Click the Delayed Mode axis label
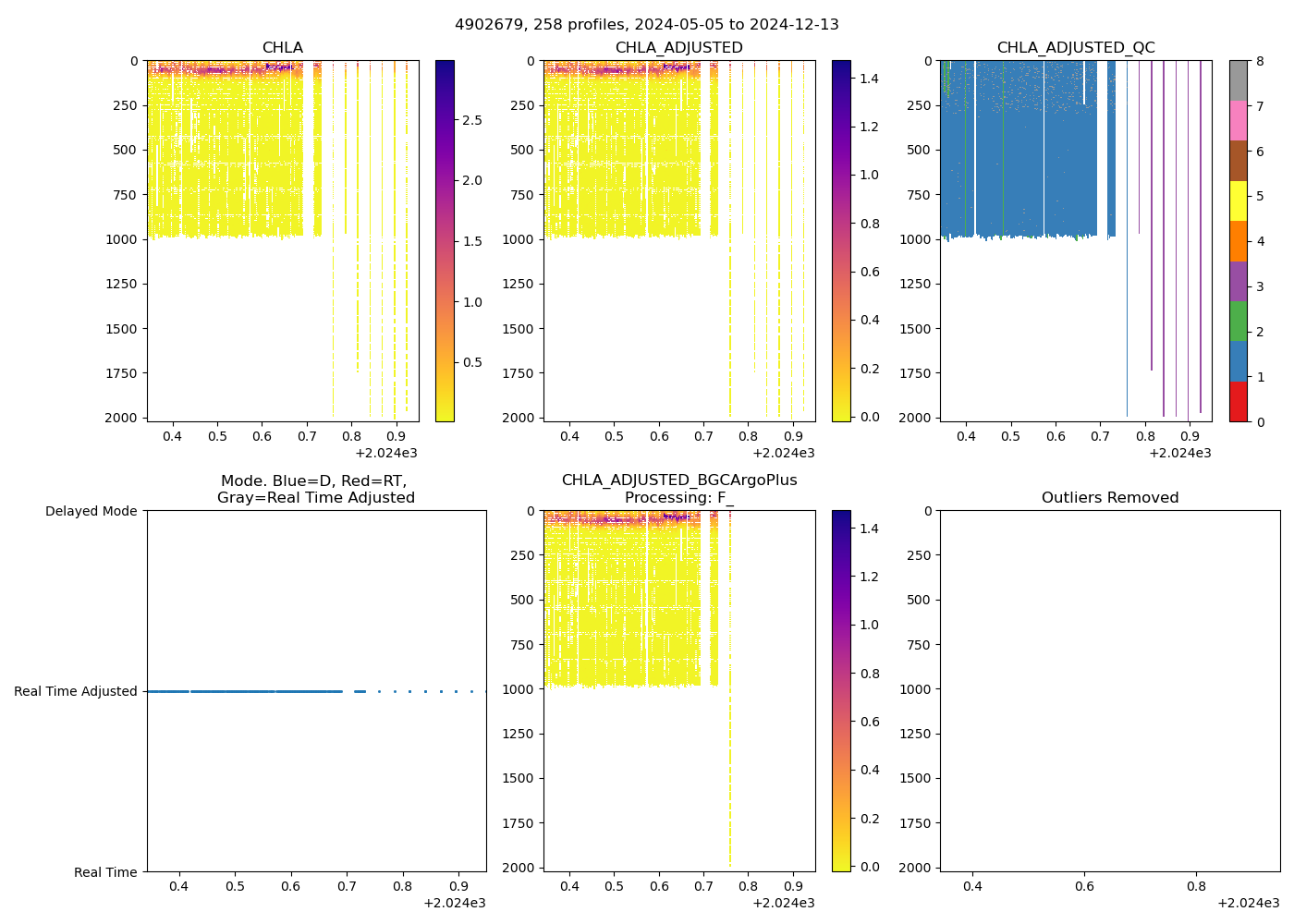Viewport: 1294px width, 924px height. coord(91,511)
